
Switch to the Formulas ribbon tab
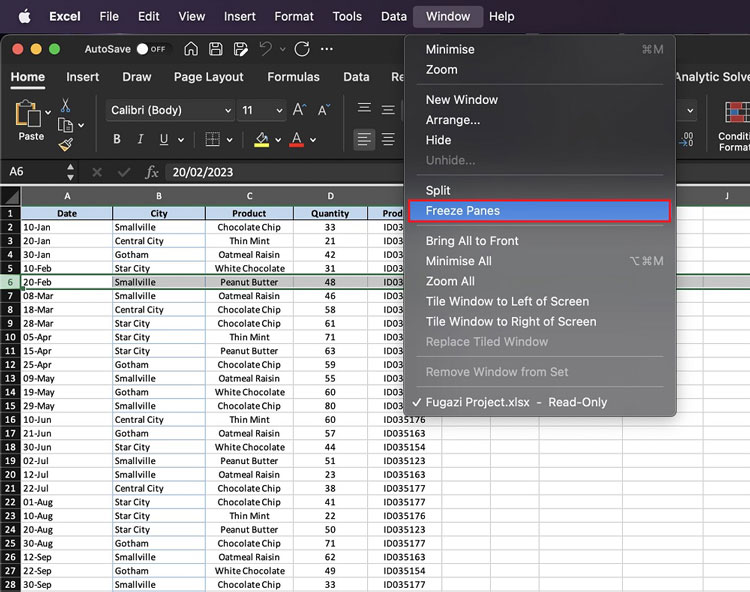293,77
